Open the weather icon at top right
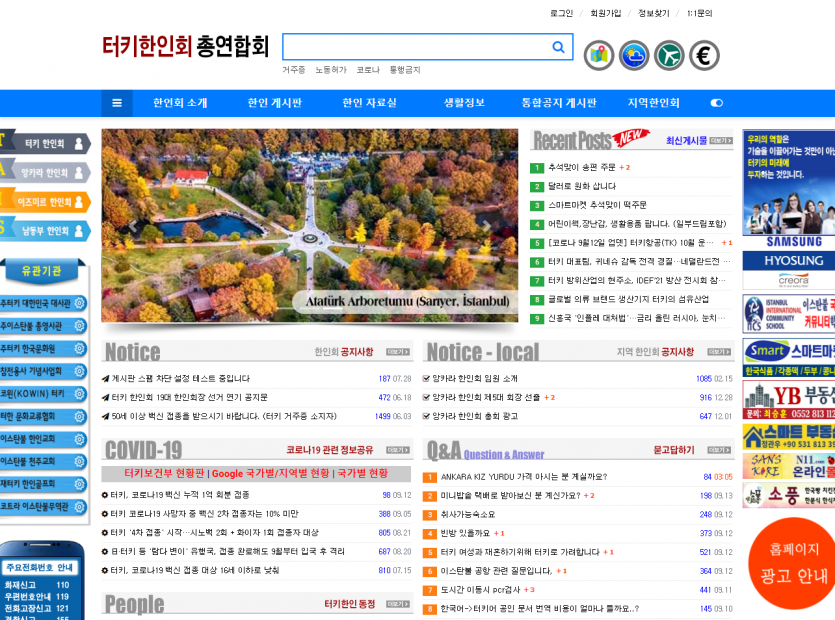 point(632,55)
